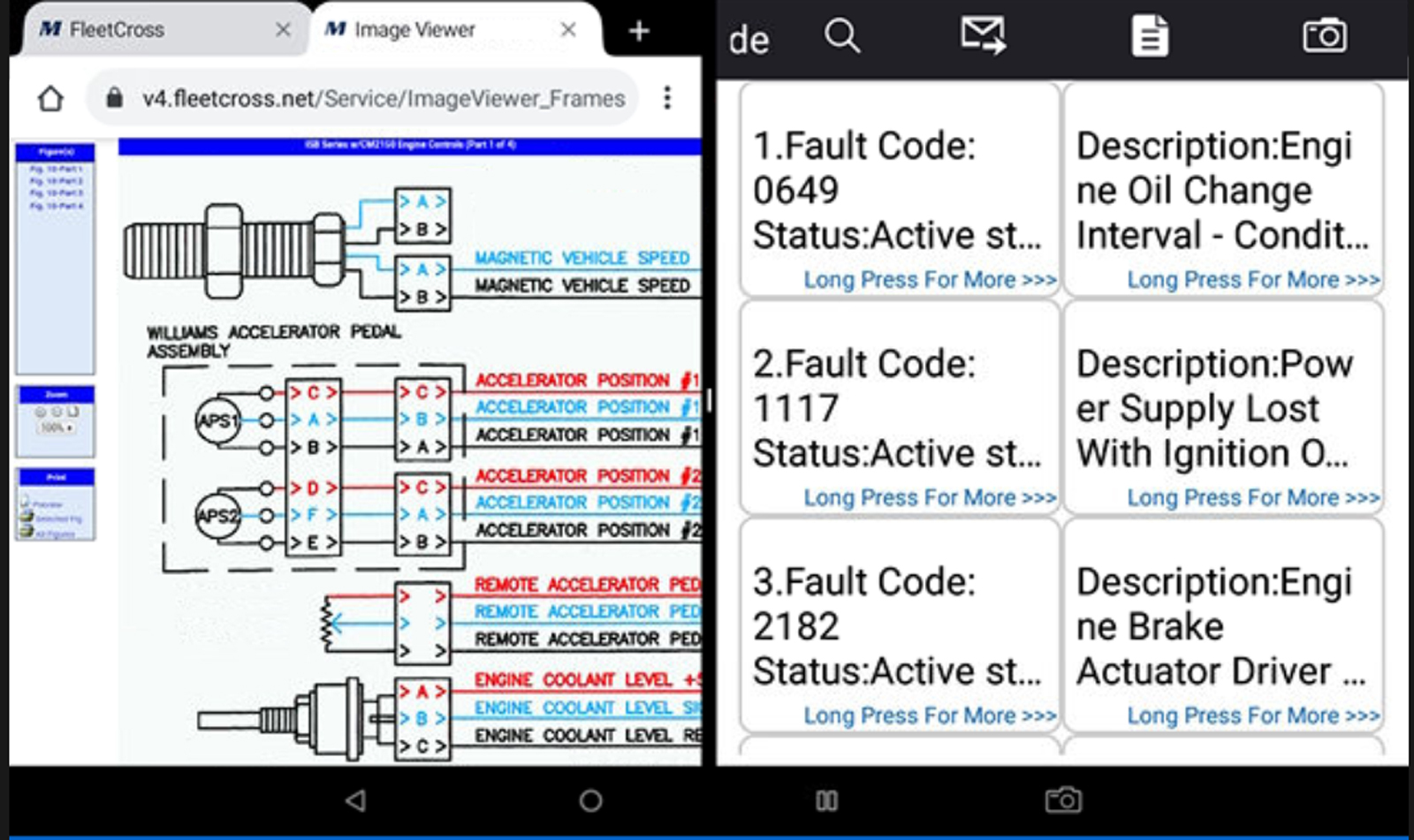Open the 100% zoom level dropdown
Screen dimensions: 1414x840
tap(57, 428)
